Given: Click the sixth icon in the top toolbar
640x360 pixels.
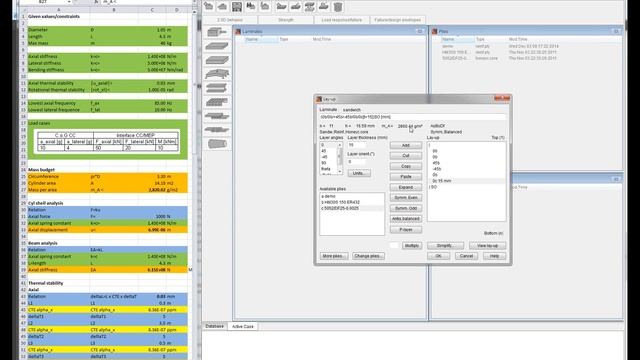Looking at the screenshot, I should click(x=281, y=6).
